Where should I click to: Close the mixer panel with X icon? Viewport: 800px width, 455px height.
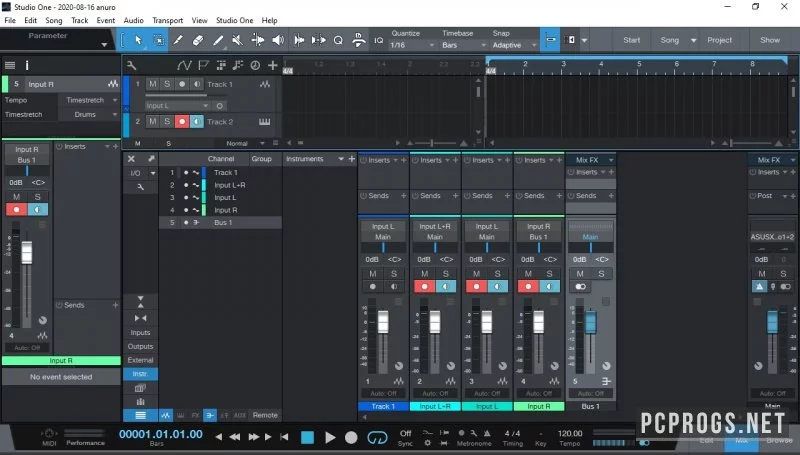click(131, 159)
